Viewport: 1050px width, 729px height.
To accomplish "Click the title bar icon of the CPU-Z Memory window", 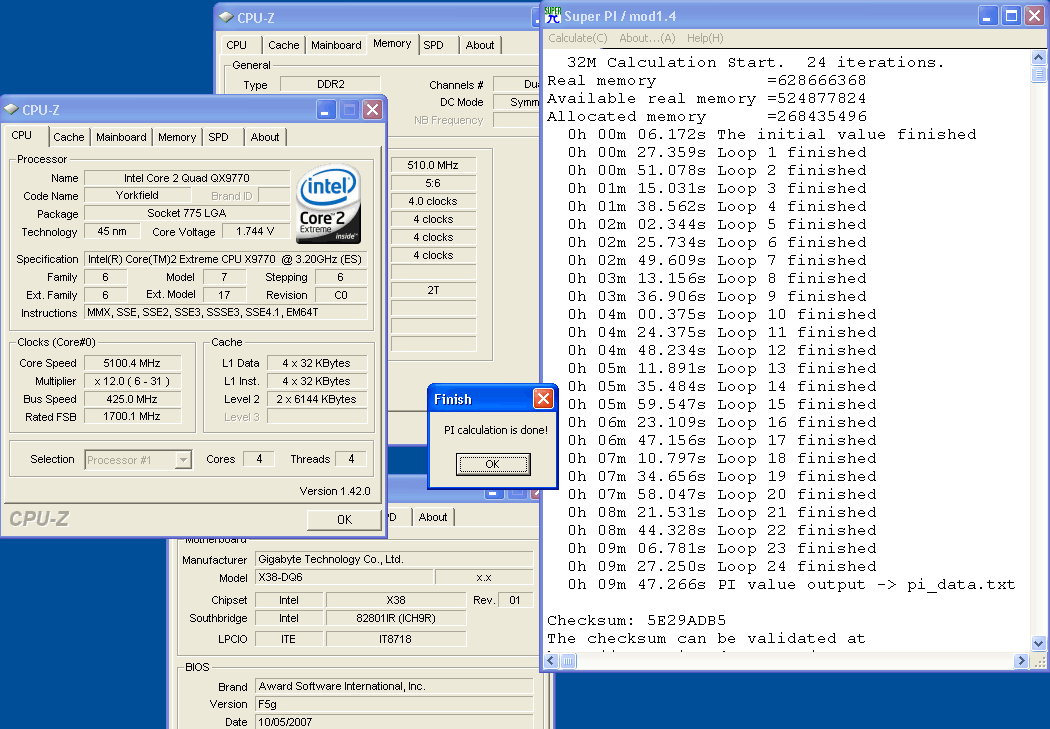I will pyautogui.click(x=226, y=17).
